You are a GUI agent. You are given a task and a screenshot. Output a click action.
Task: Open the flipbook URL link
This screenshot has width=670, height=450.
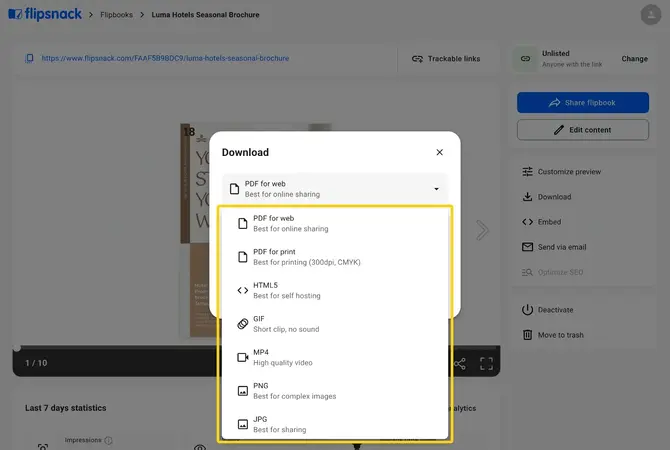(165, 58)
